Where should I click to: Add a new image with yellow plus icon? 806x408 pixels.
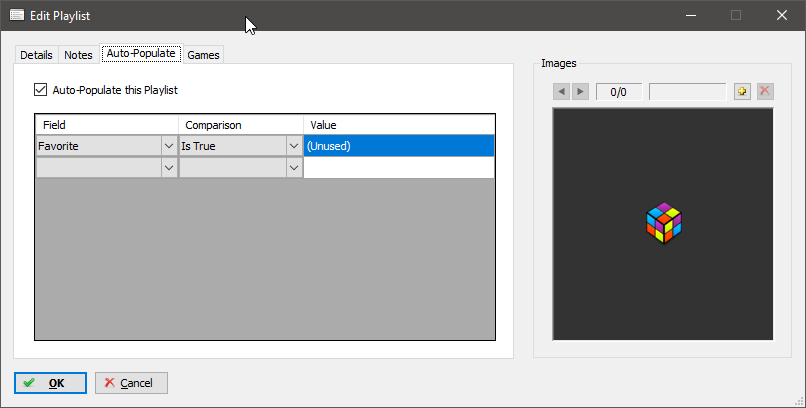[x=742, y=91]
